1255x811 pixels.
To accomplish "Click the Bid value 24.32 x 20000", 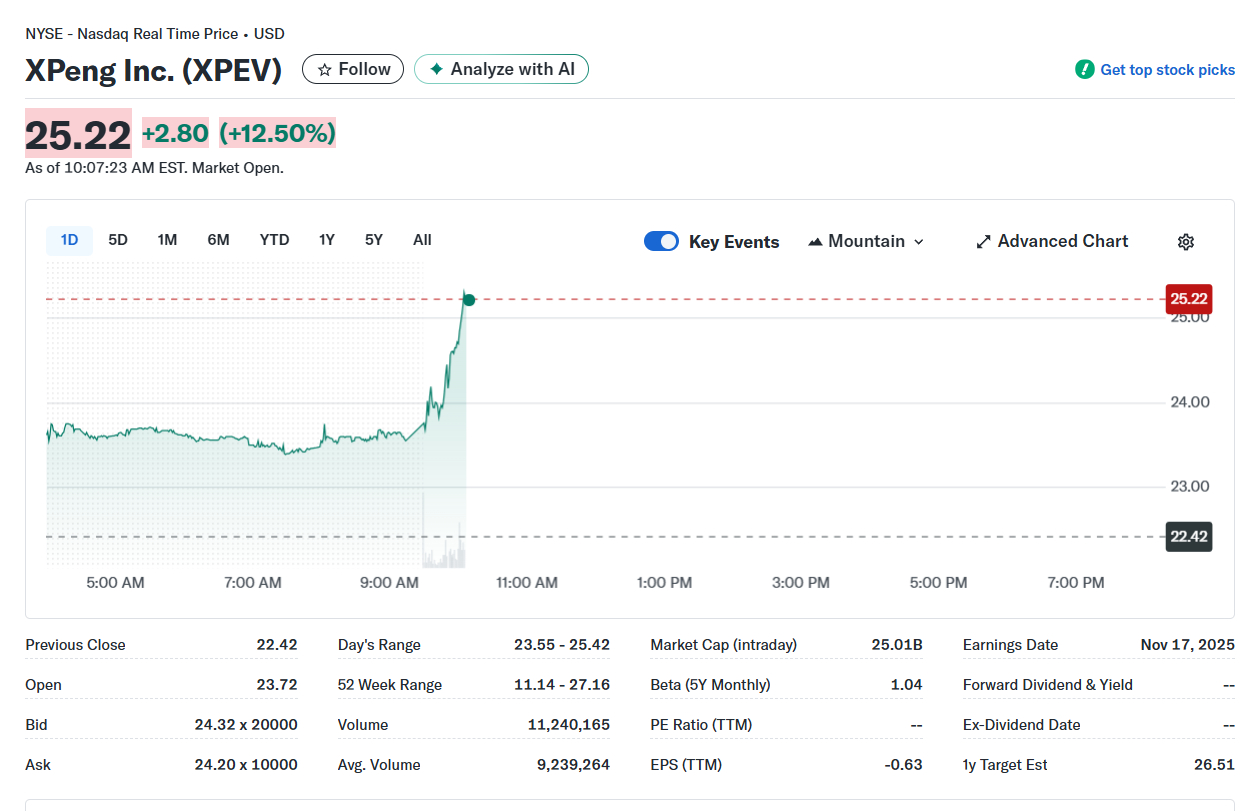I will tap(246, 725).
